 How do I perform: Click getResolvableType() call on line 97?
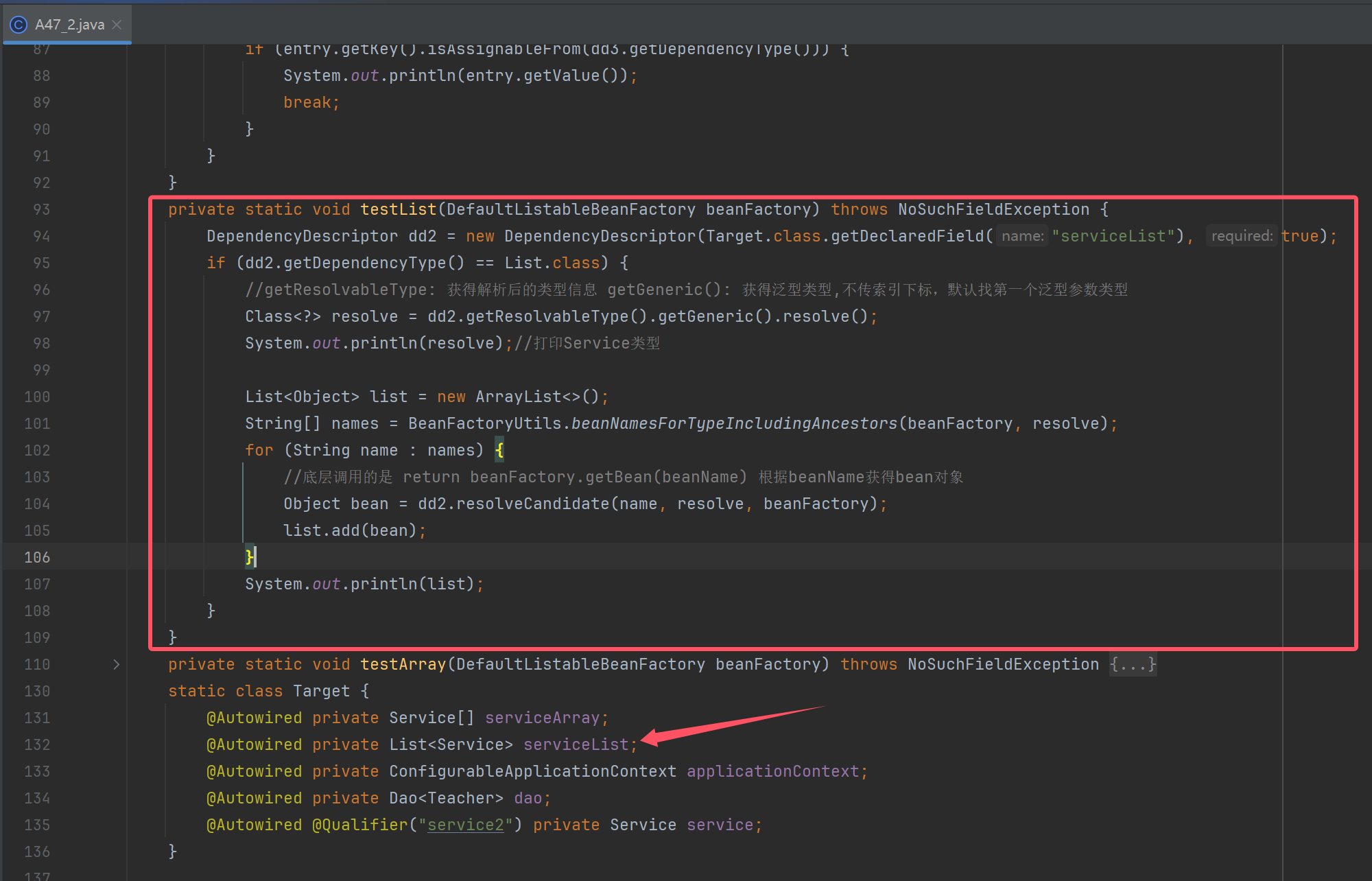556,316
